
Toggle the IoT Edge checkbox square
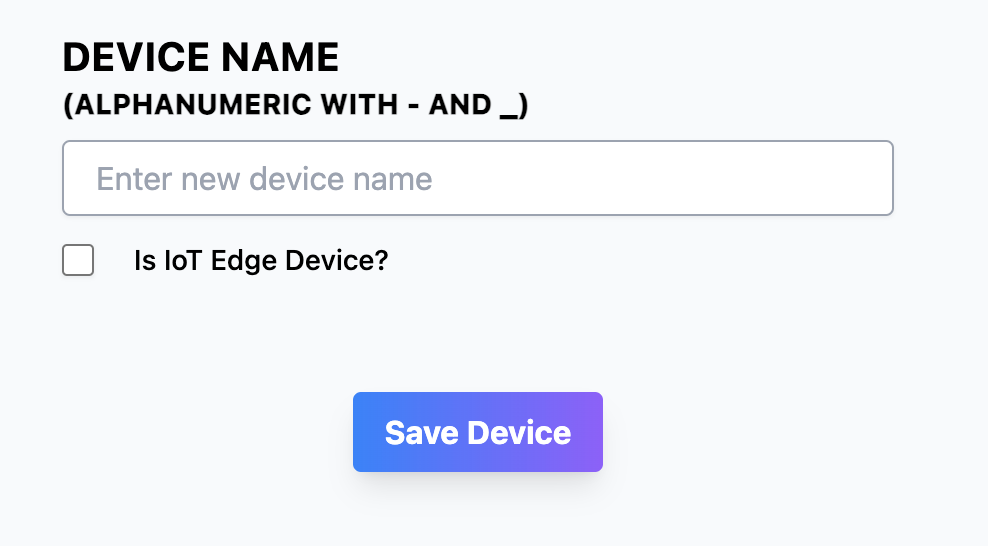coord(78,260)
